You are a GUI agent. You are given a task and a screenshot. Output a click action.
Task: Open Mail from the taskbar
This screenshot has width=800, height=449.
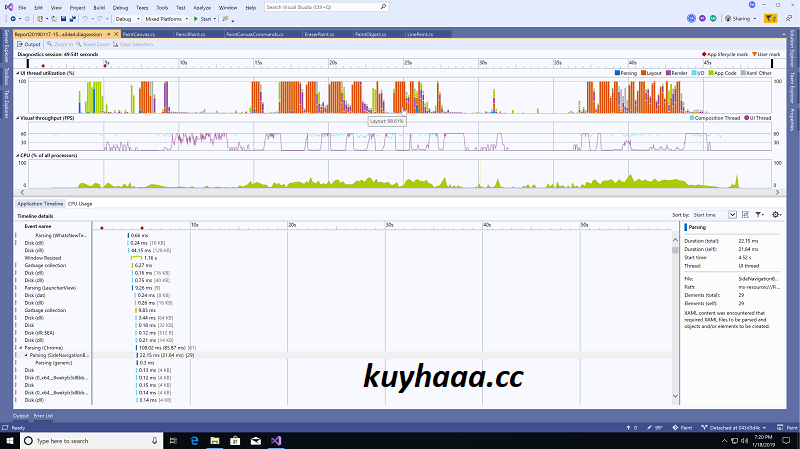pyautogui.click(x=256, y=441)
